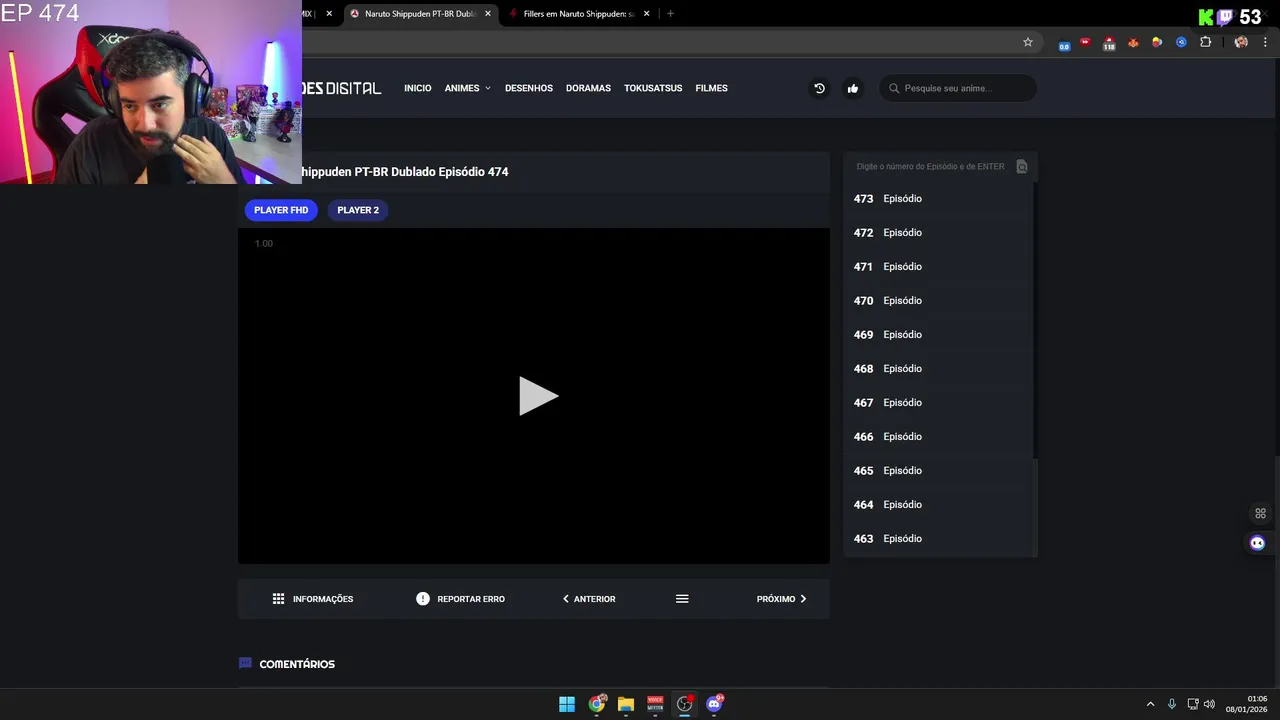1280x720 pixels.
Task: Click the thumbs-up like icon in header
Action: (853, 88)
